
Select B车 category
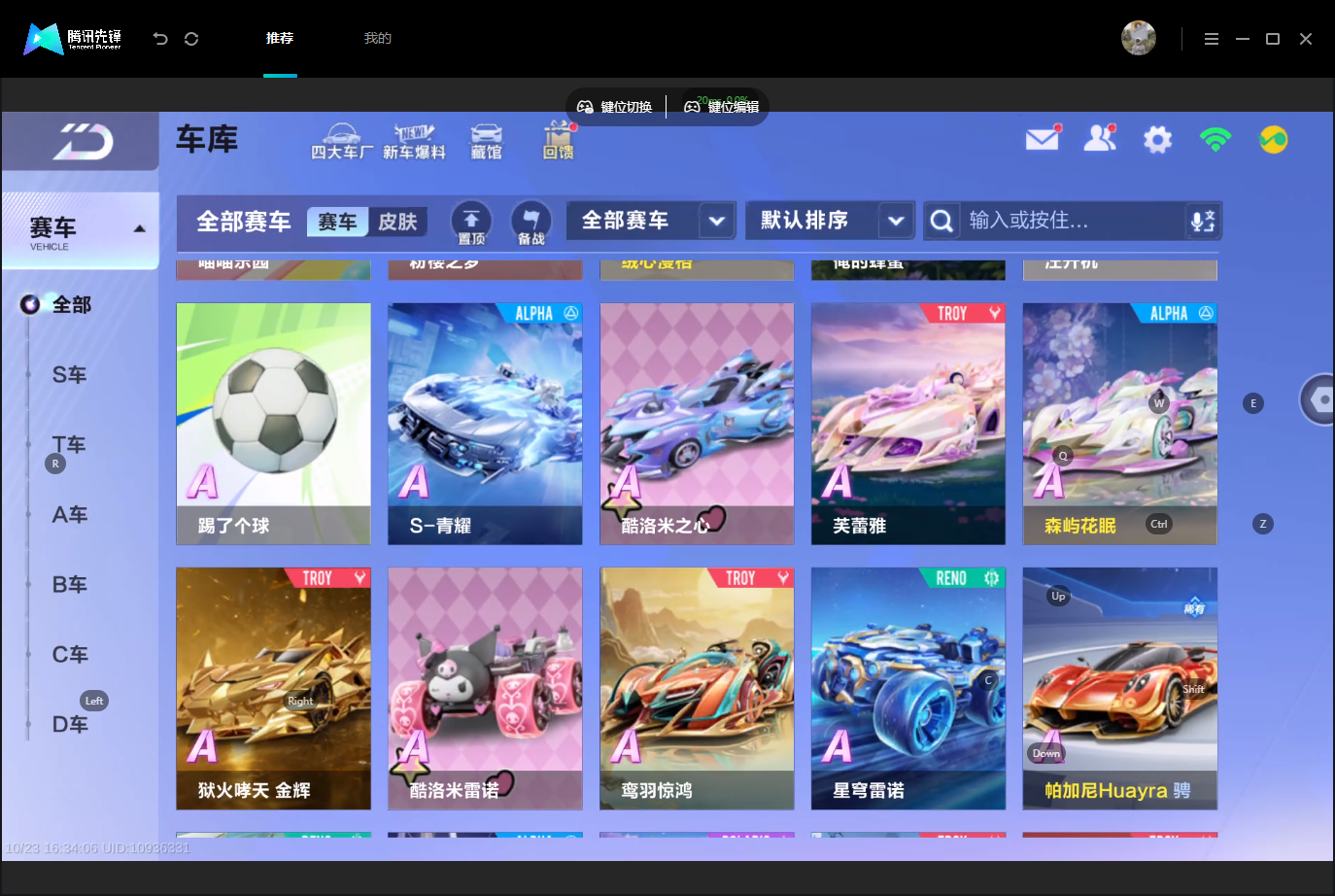pos(70,585)
